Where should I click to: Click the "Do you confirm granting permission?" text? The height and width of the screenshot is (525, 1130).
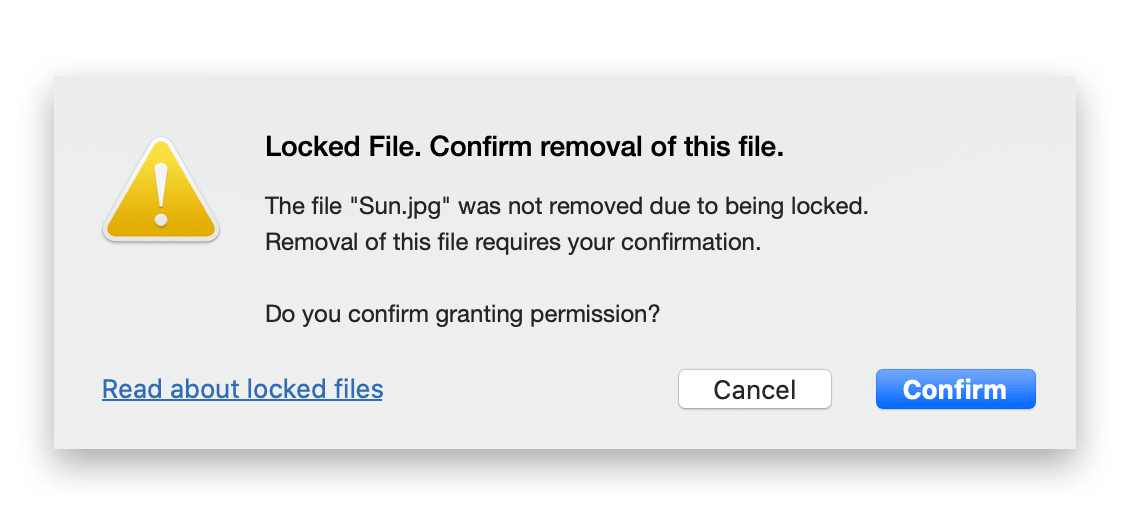click(463, 314)
